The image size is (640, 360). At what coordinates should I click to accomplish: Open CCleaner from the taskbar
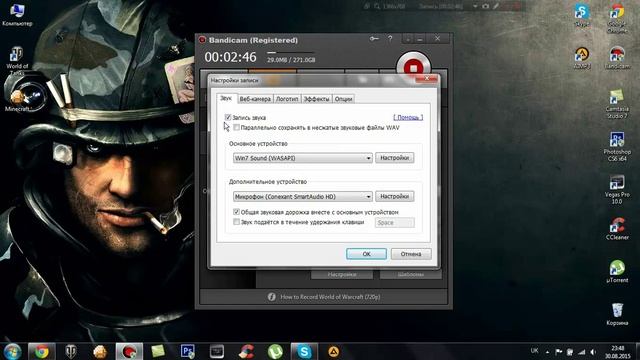(246, 351)
